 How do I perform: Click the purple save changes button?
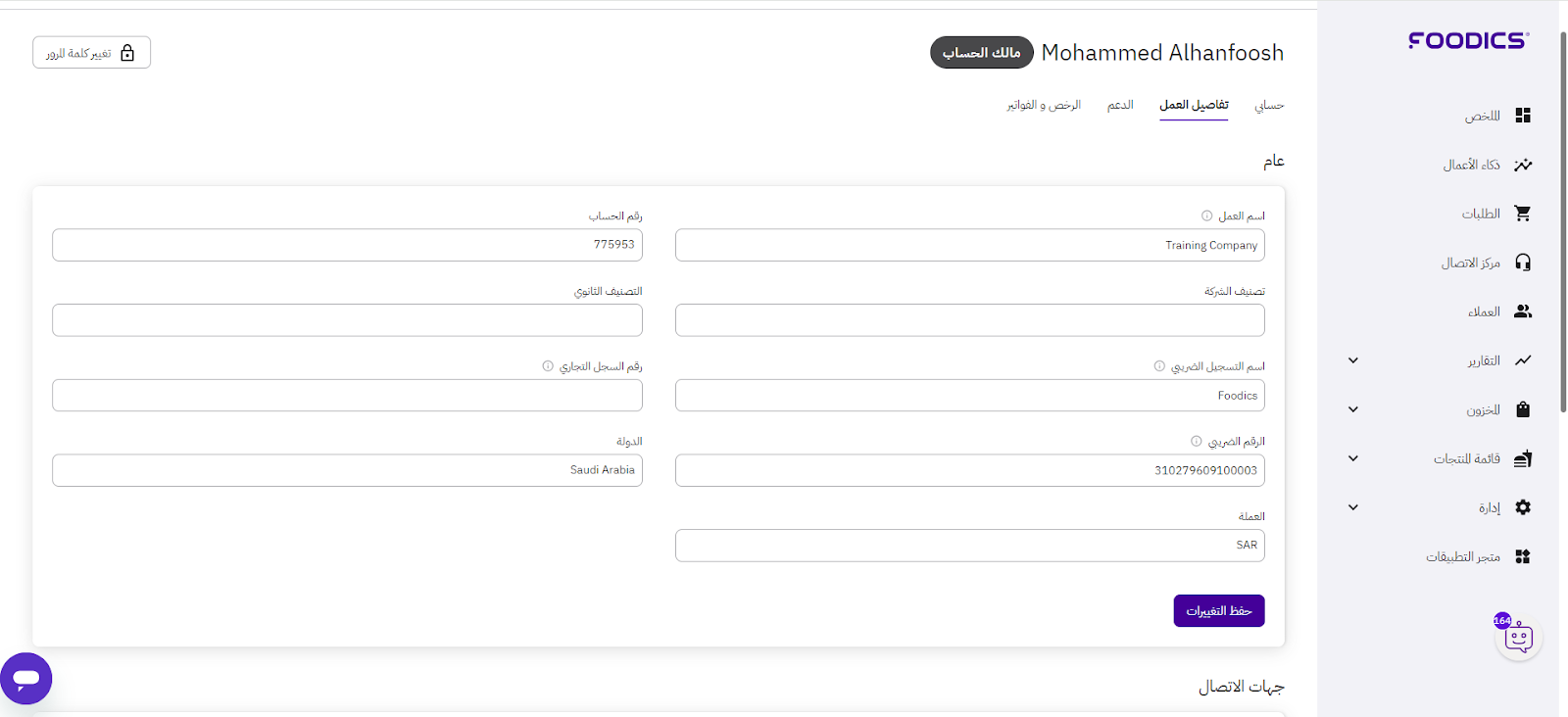tap(1219, 610)
